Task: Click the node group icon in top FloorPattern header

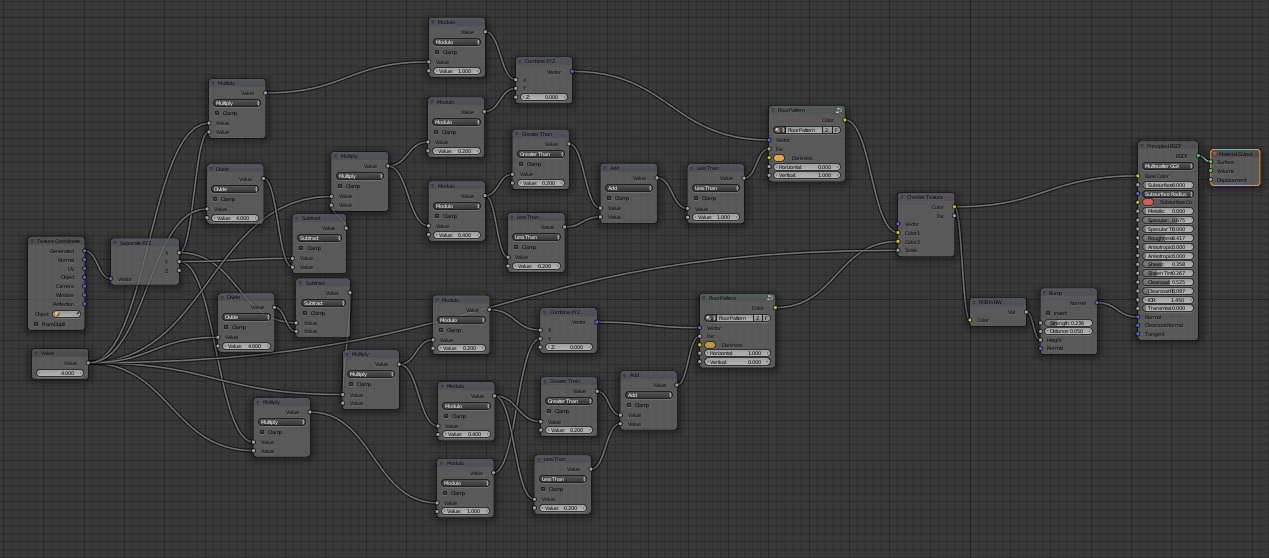Action: [x=838, y=110]
